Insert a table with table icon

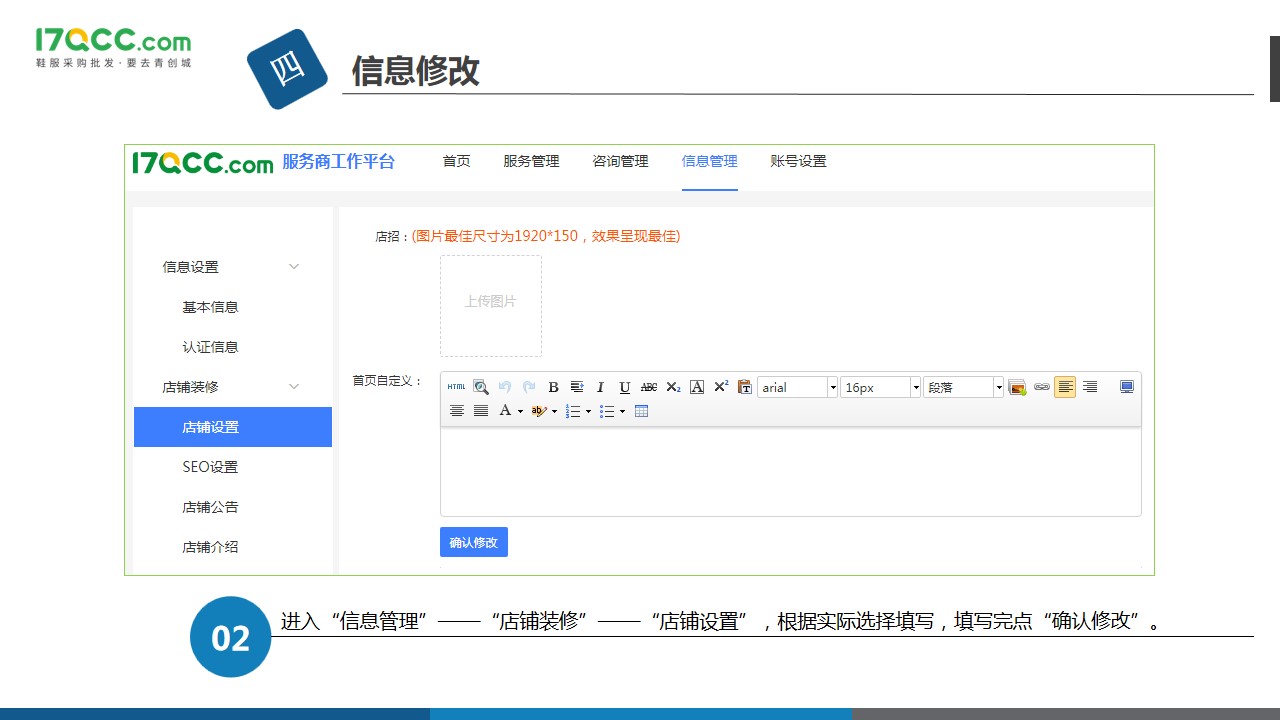click(x=642, y=411)
